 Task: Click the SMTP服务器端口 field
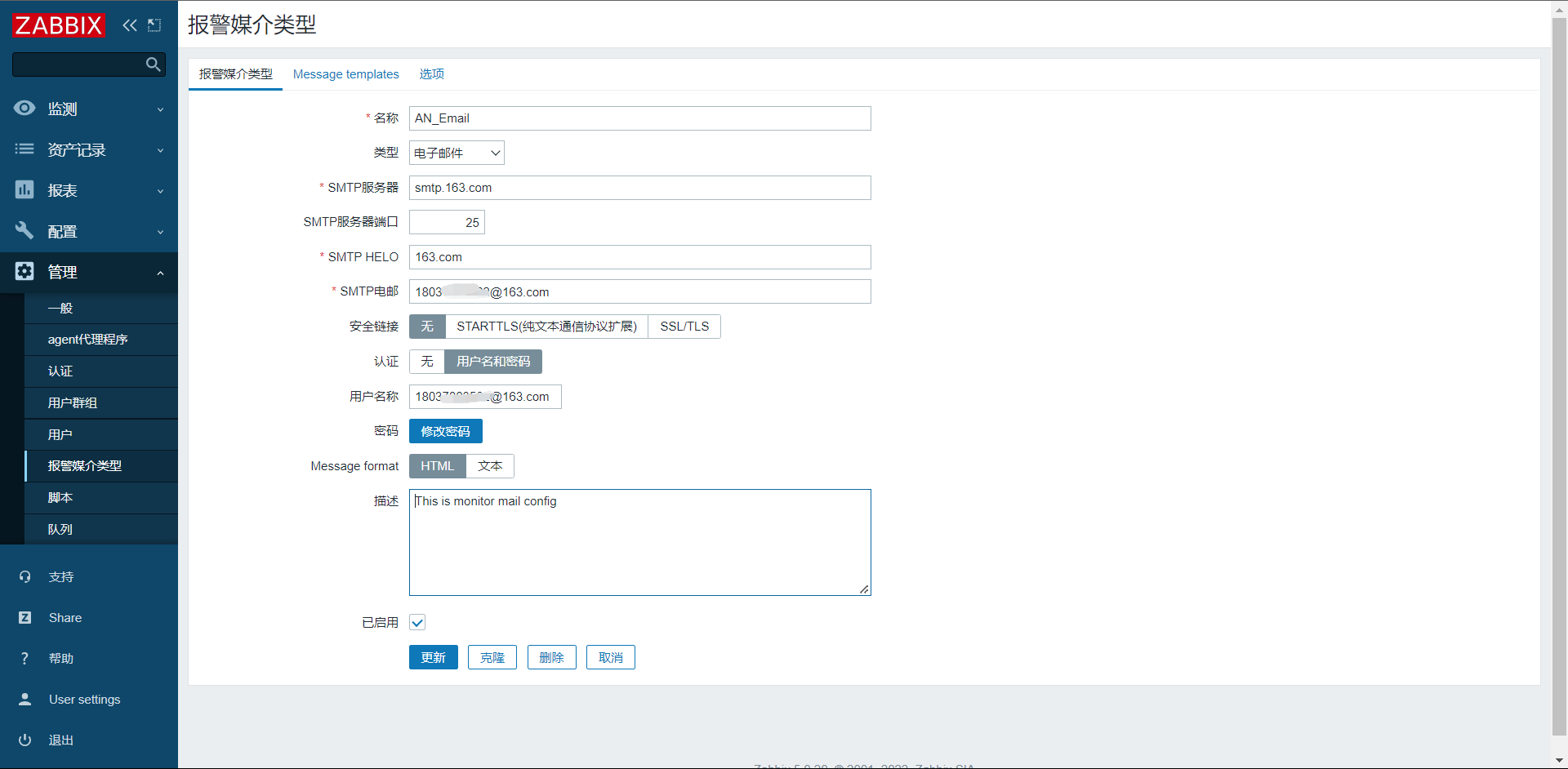pos(447,222)
